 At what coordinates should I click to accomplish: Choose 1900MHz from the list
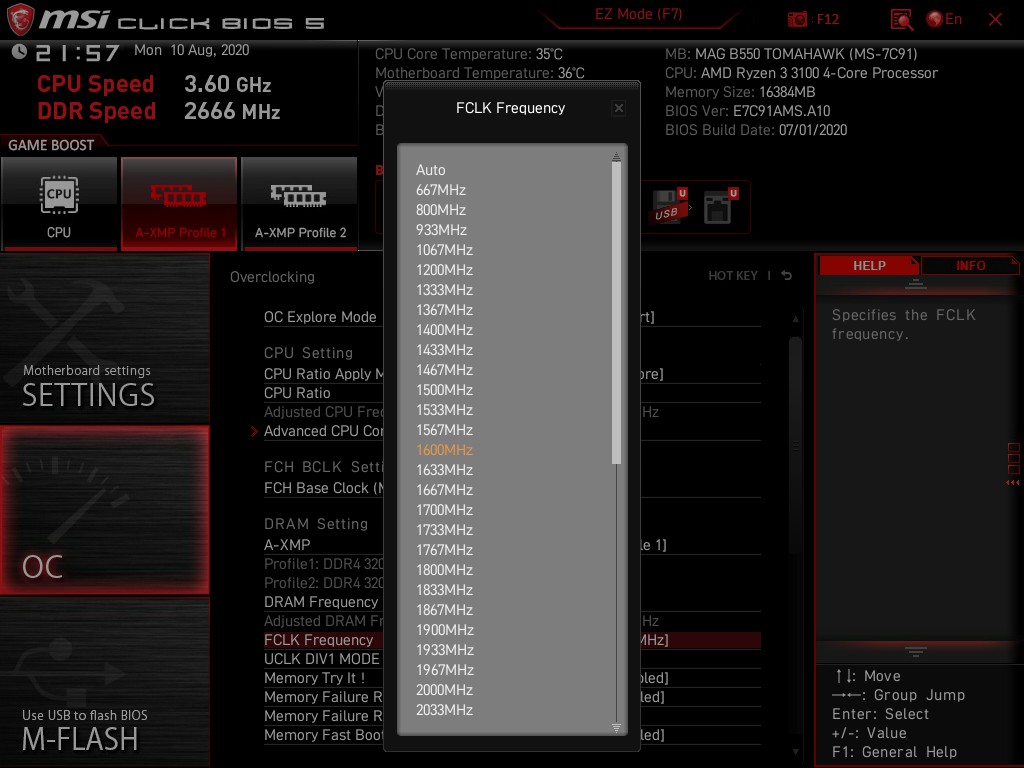(x=444, y=630)
